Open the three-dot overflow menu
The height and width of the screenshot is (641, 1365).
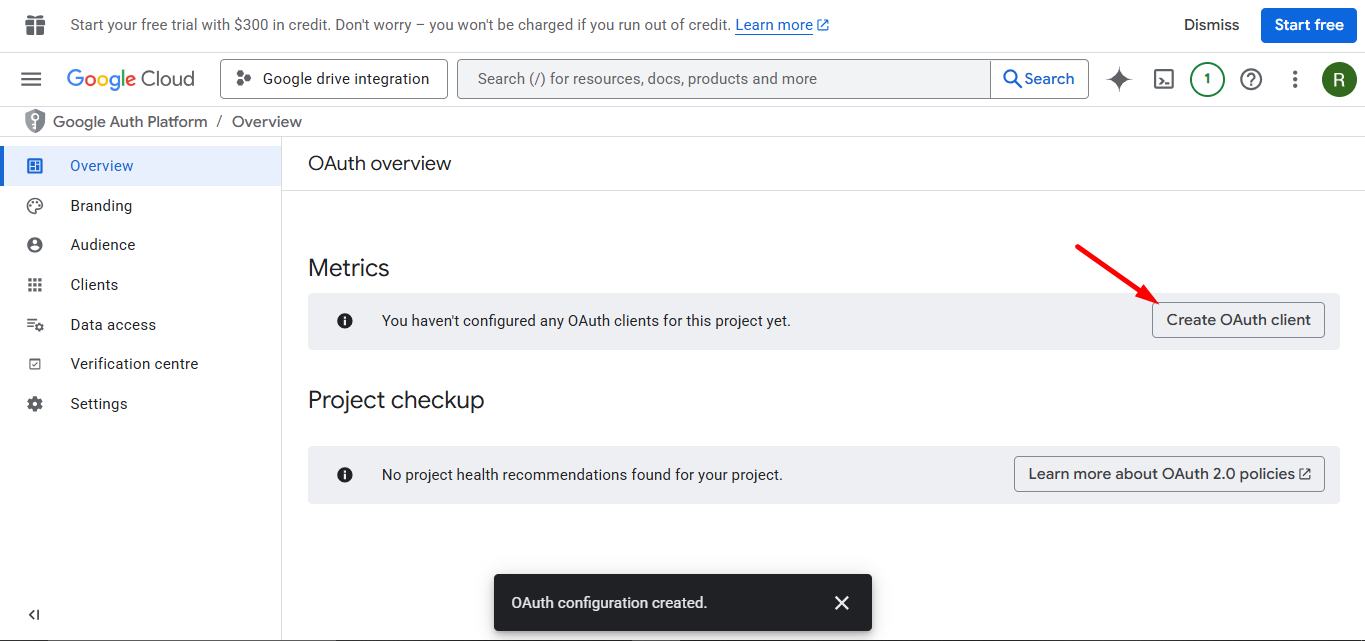[x=1295, y=79]
